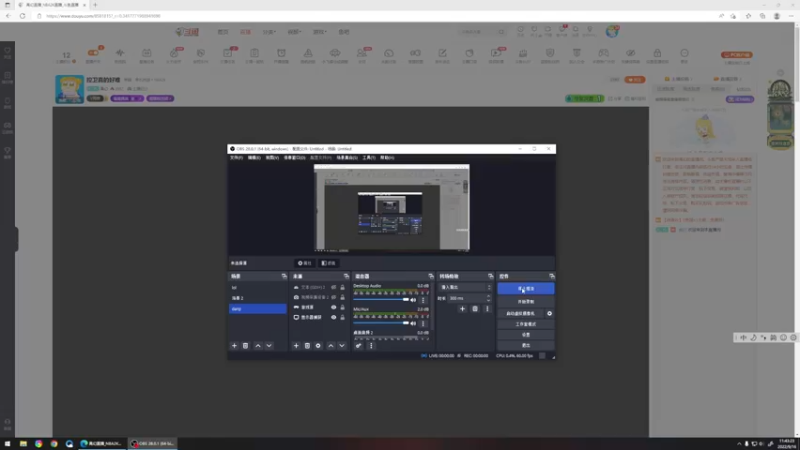Click the Exit button in OBS Controls

tap(526, 345)
